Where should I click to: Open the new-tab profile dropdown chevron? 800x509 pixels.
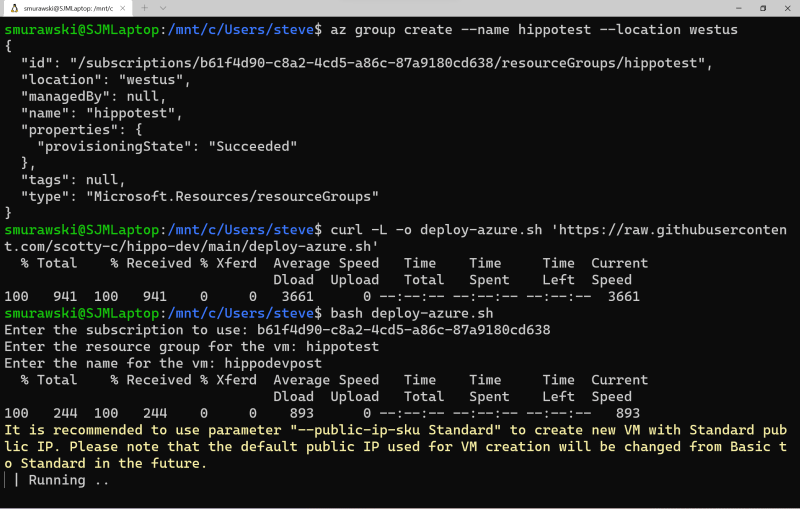pos(163,8)
